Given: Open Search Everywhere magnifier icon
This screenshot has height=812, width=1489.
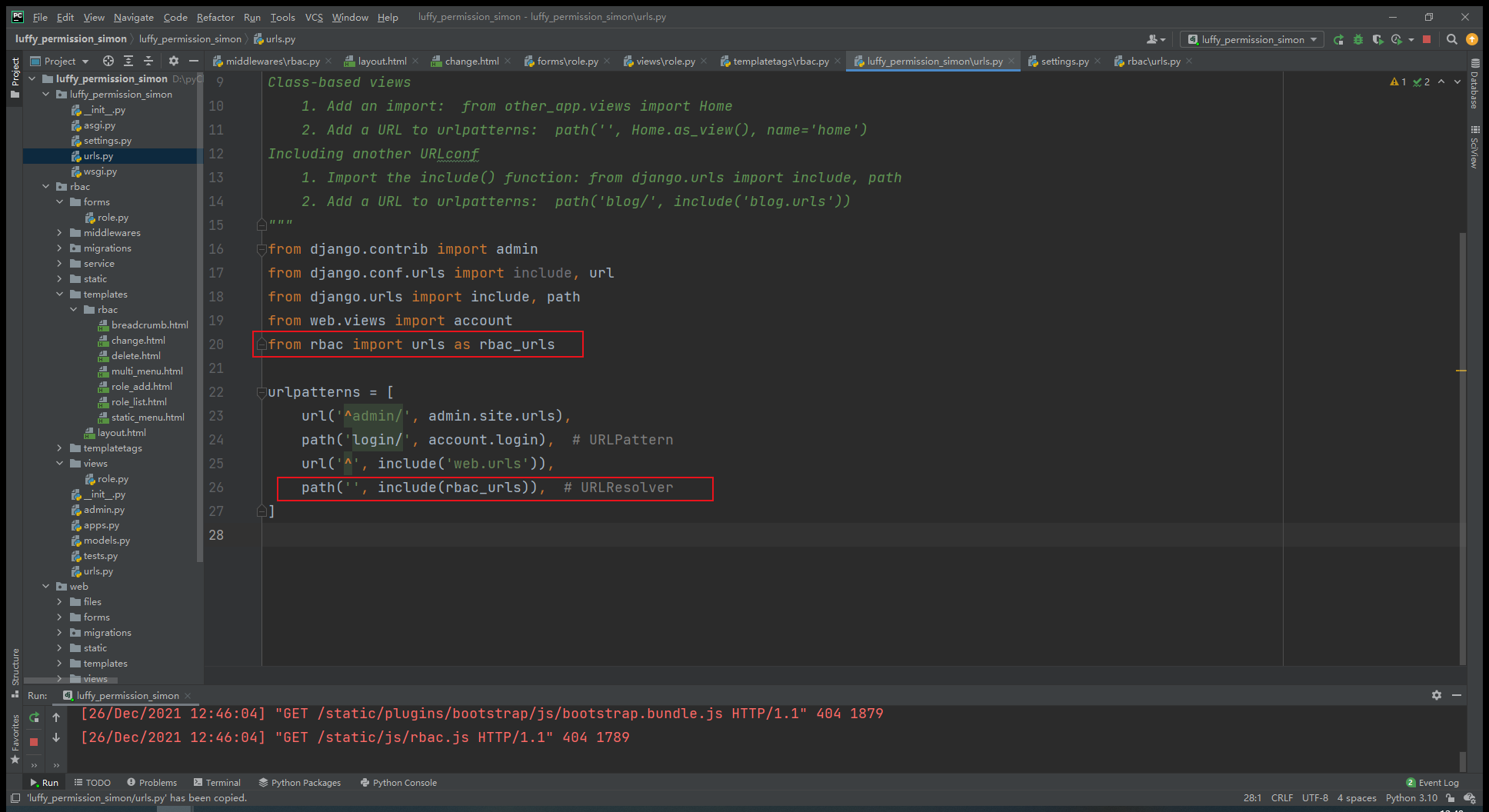Looking at the screenshot, I should (1451, 39).
